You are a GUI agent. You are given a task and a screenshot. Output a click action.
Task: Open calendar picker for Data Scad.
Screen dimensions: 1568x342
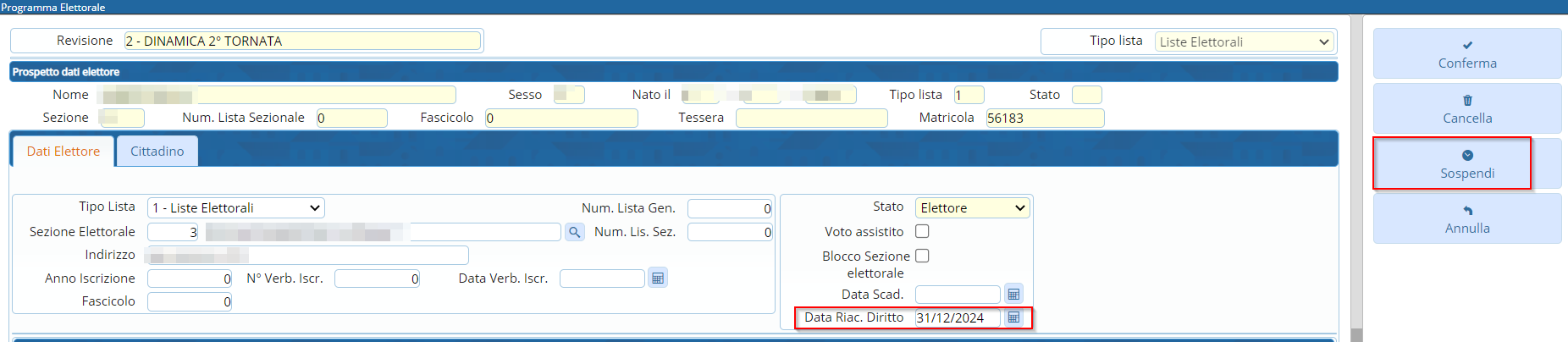(x=1013, y=295)
